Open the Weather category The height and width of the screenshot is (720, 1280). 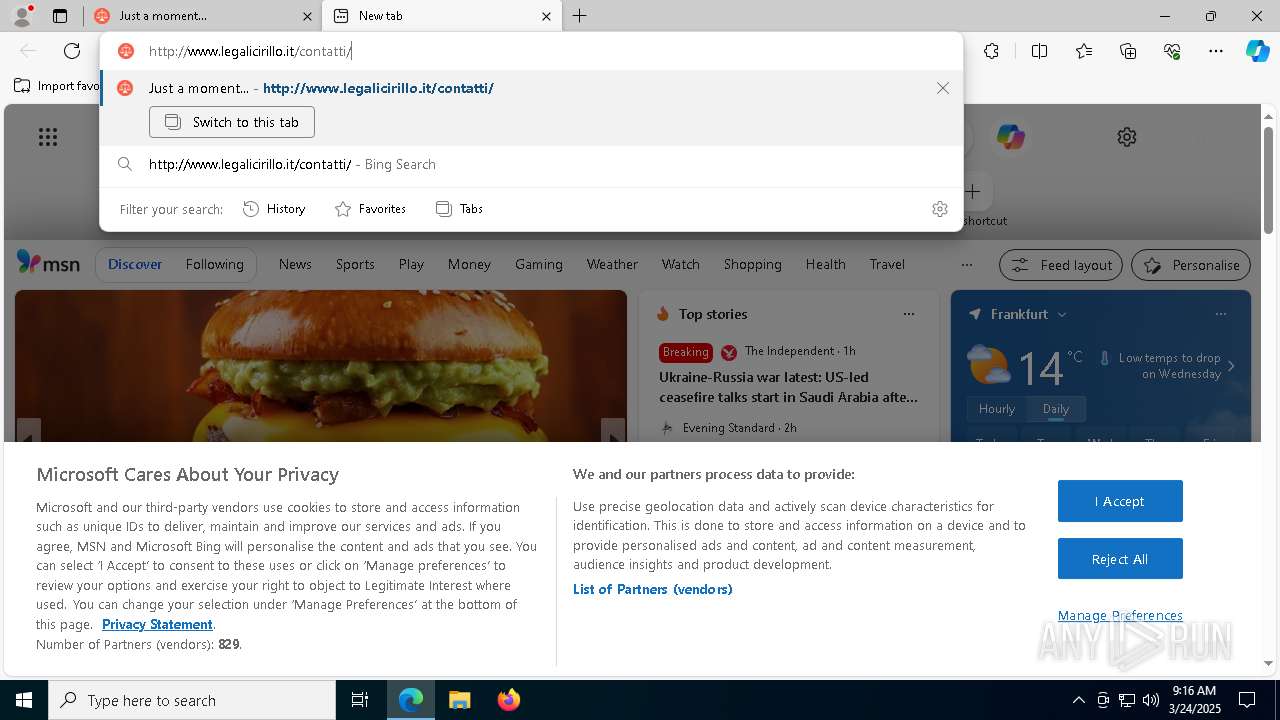point(612,264)
